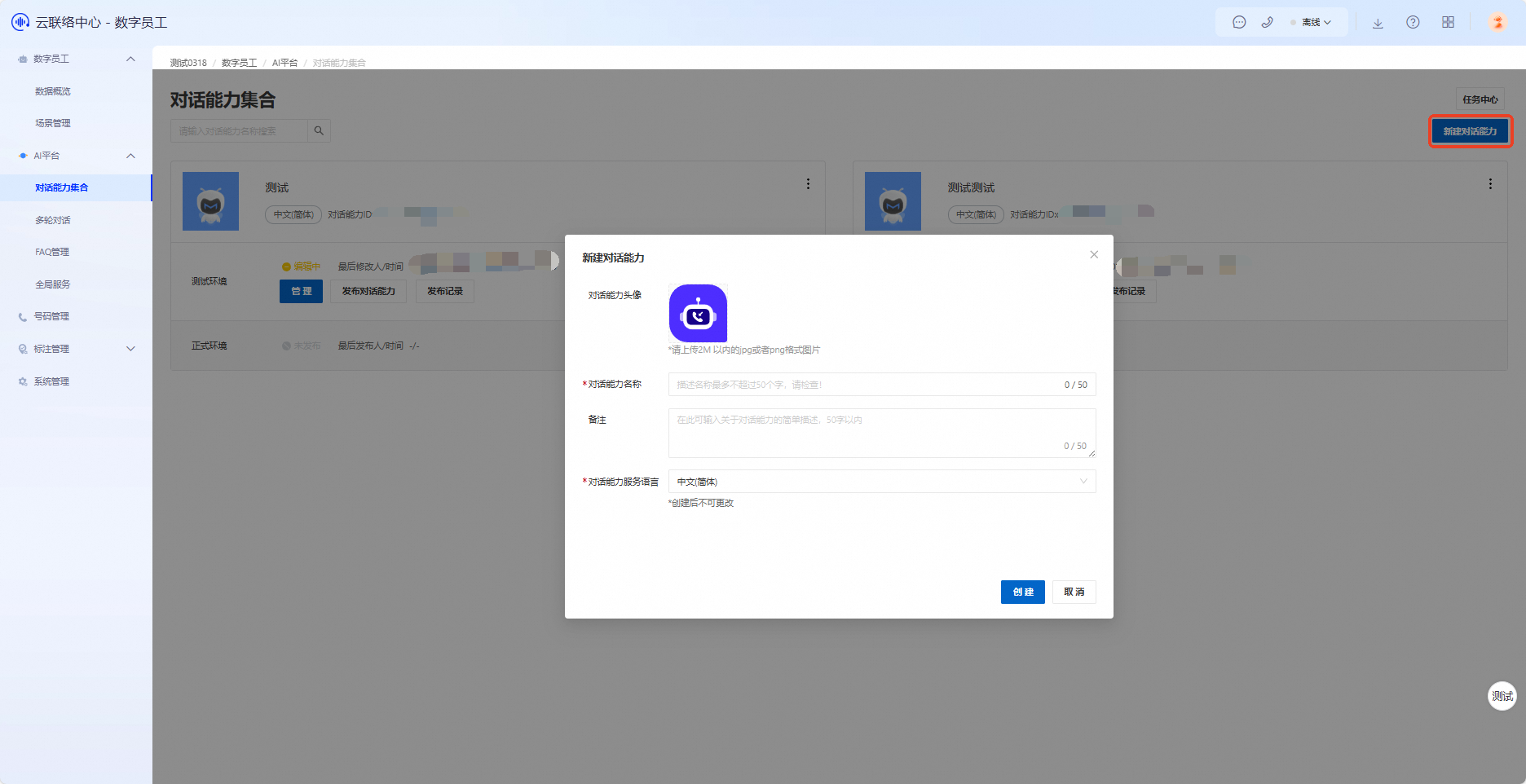Click the 管理 button on 测试 card

point(302,291)
